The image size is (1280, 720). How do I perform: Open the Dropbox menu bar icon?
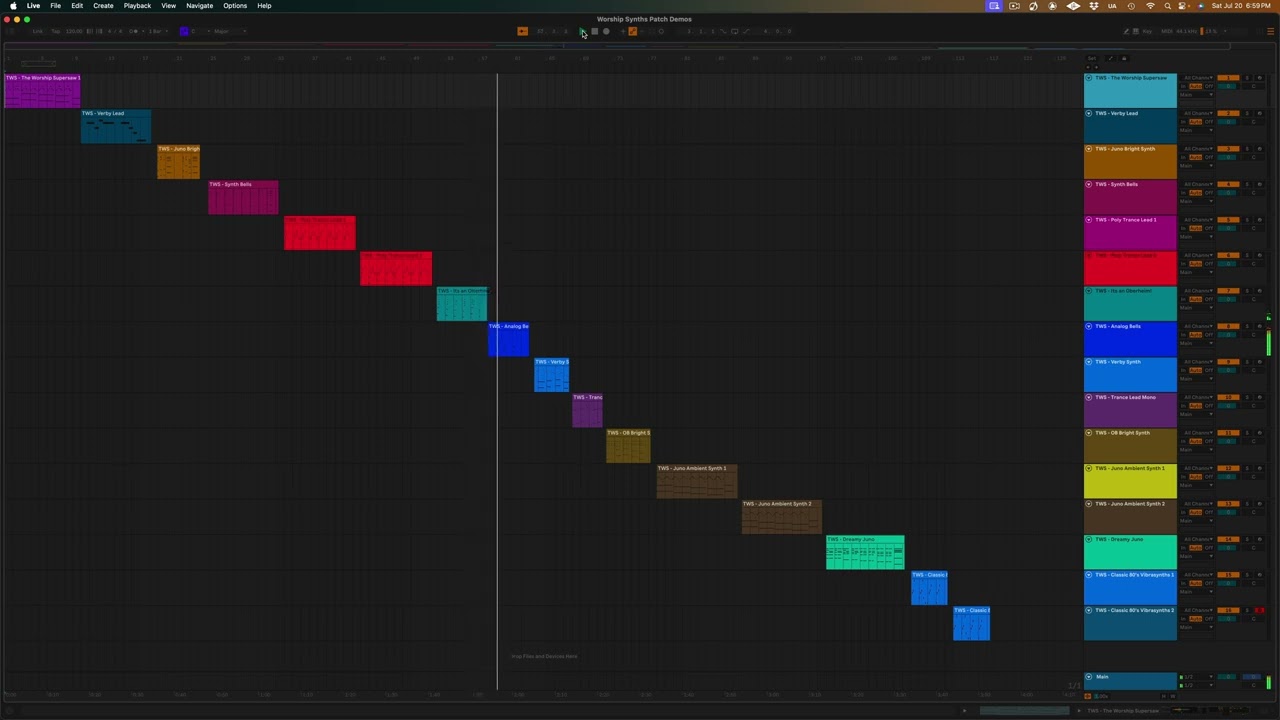tap(1092, 6)
